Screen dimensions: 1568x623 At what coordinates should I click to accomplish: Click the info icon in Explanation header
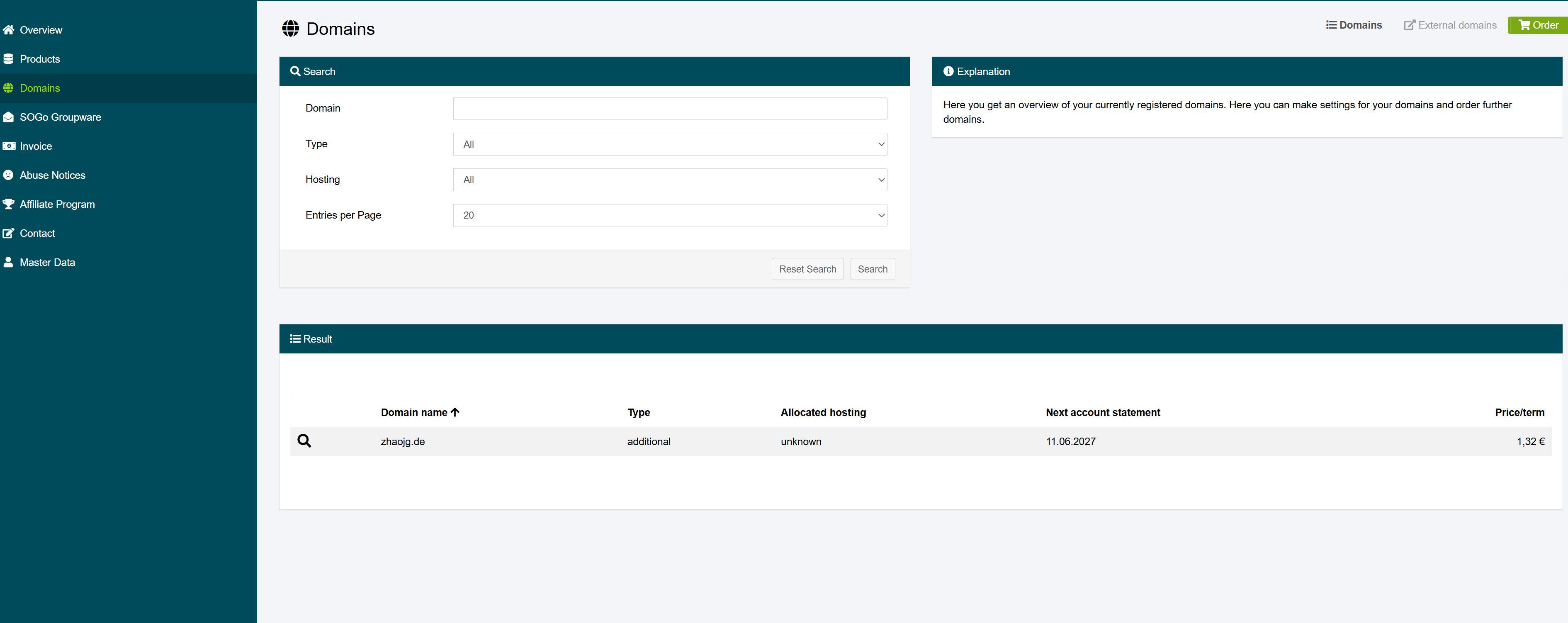[948, 71]
